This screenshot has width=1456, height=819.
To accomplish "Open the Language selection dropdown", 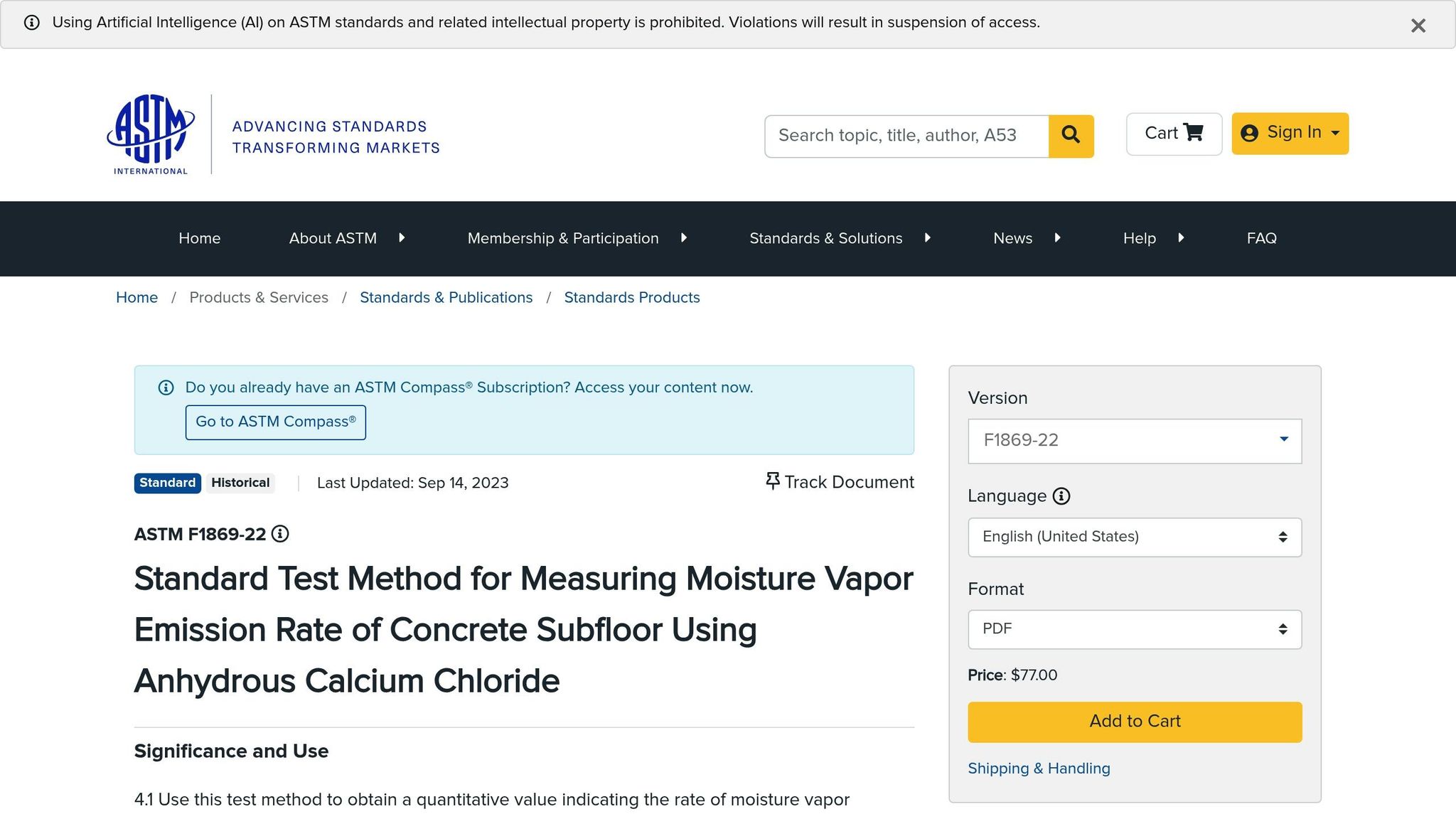I will tap(1135, 537).
